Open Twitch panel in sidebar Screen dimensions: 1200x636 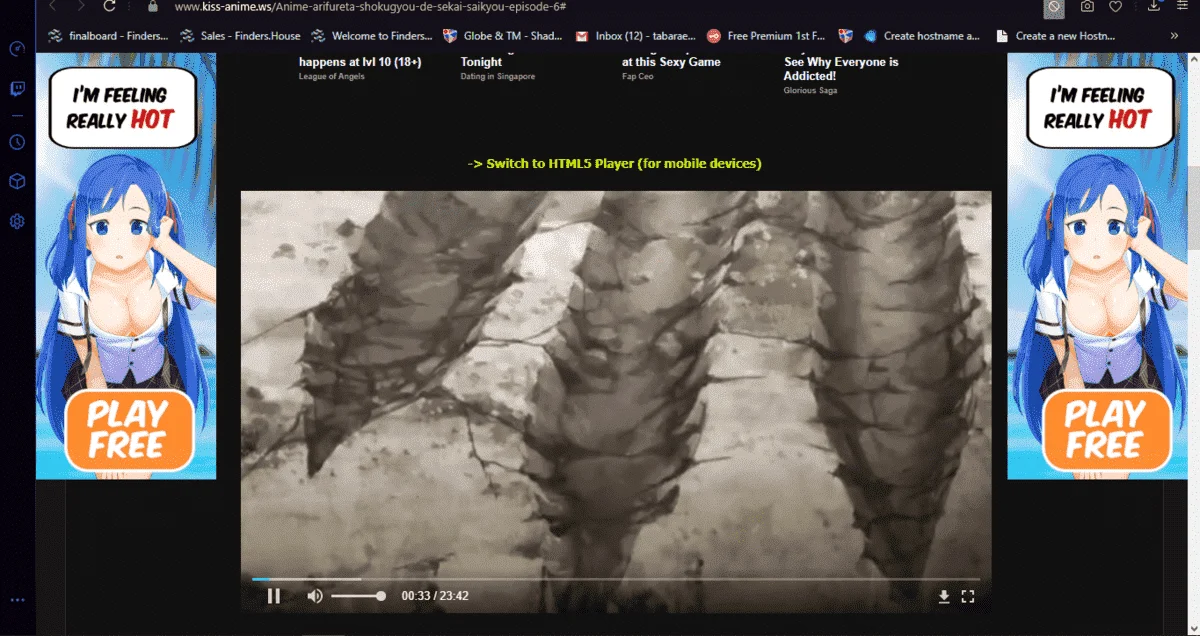pos(17,89)
